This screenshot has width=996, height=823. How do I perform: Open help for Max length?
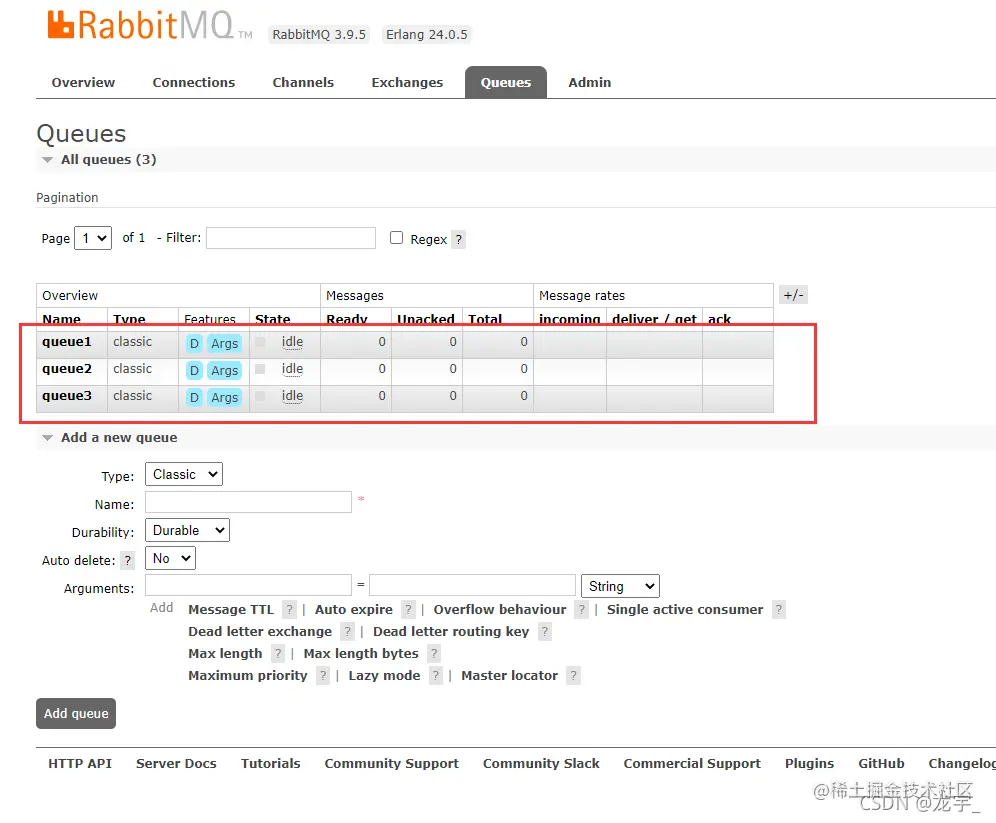(x=278, y=653)
